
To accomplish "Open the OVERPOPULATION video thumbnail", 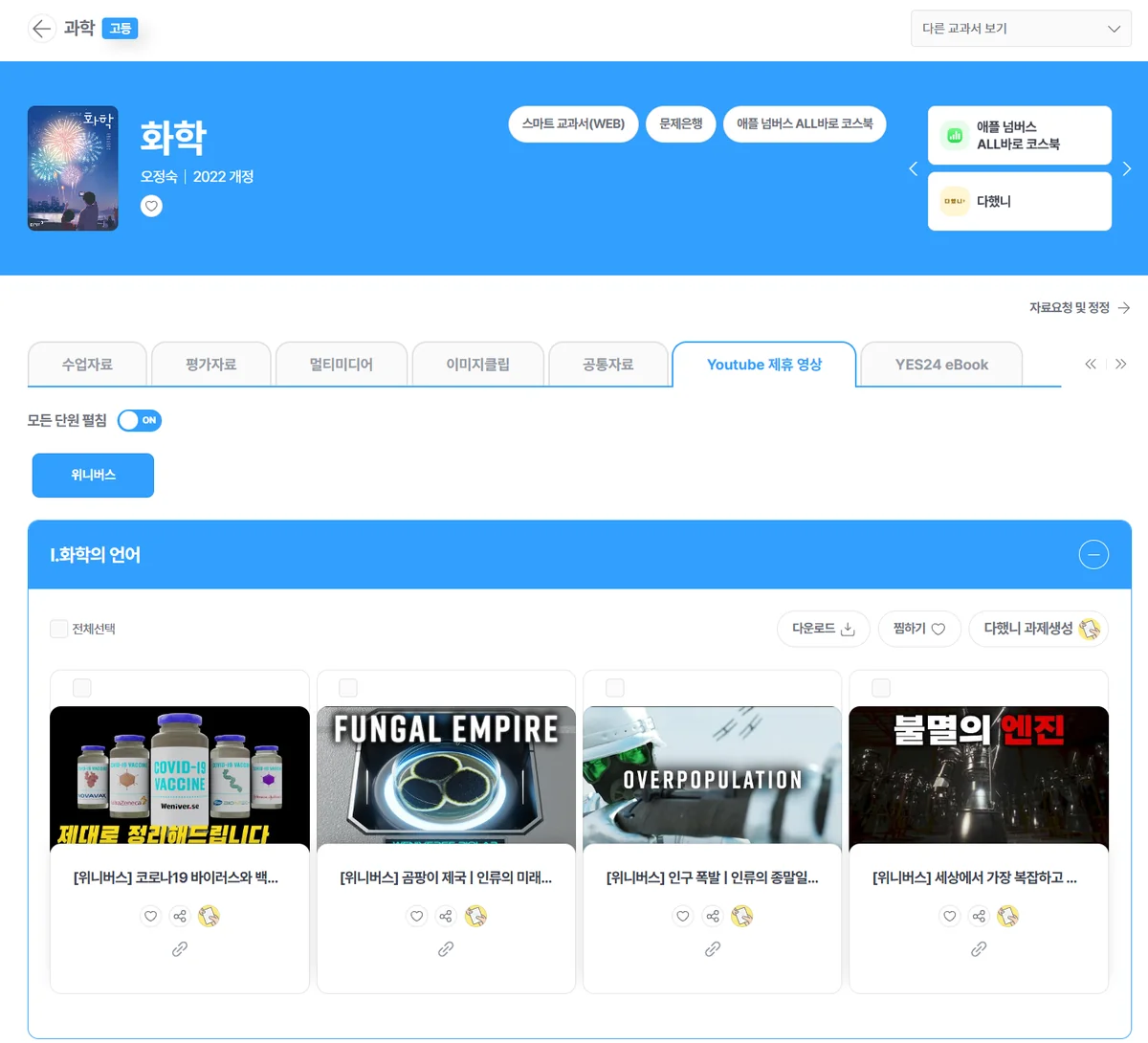I will pos(713,777).
